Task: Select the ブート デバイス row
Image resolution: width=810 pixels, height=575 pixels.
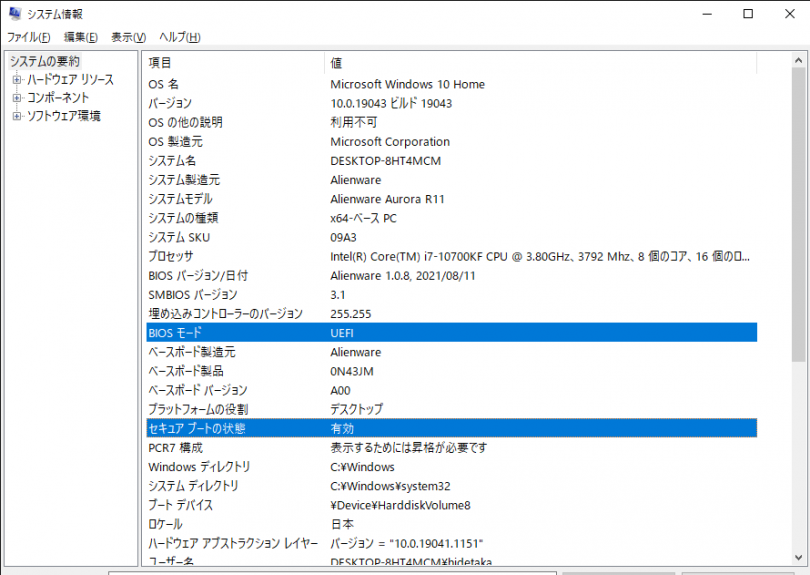Action: coord(451,505)
